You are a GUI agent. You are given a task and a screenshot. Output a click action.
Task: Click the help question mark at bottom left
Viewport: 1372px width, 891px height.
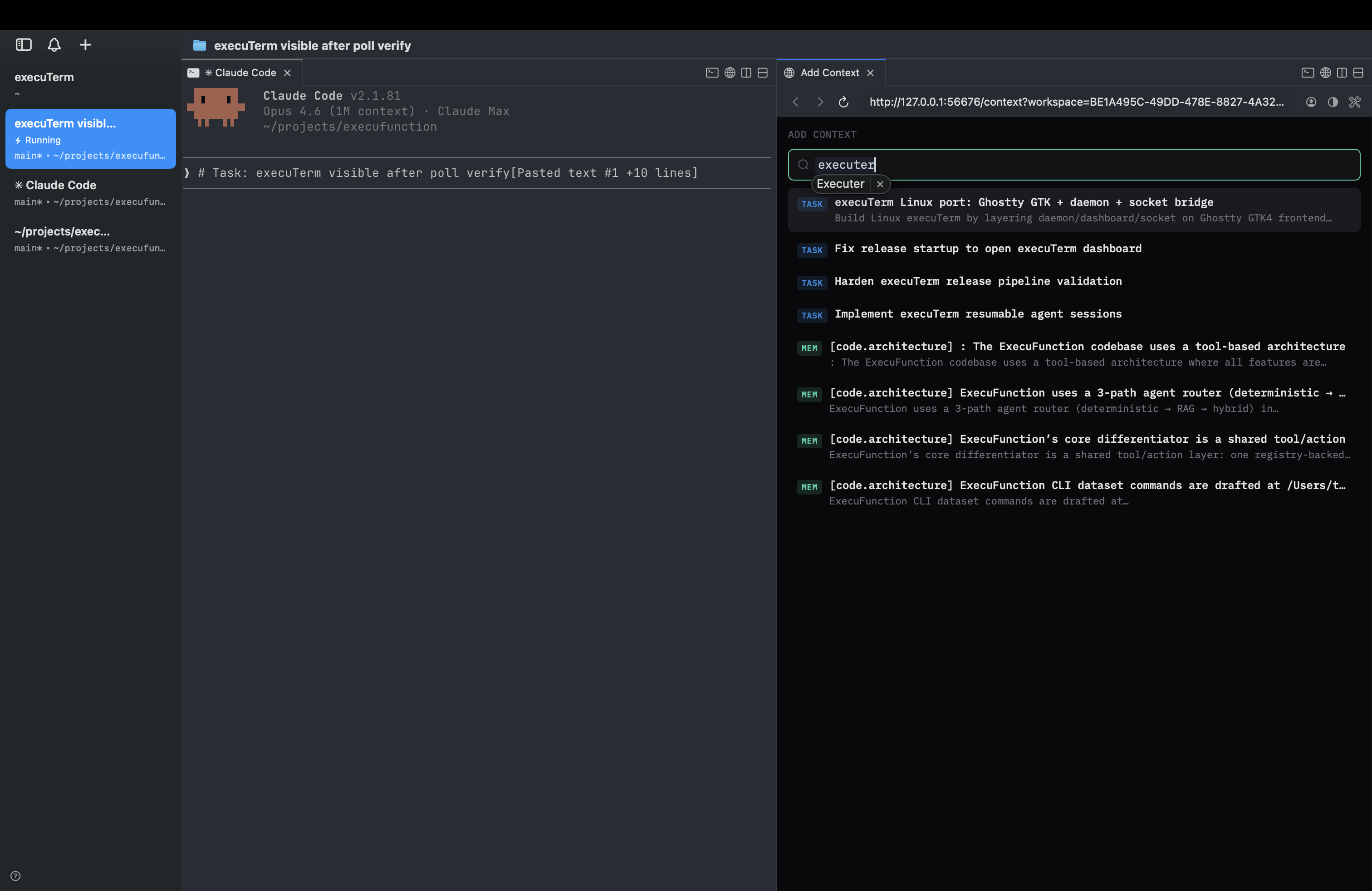pos(15,876)
